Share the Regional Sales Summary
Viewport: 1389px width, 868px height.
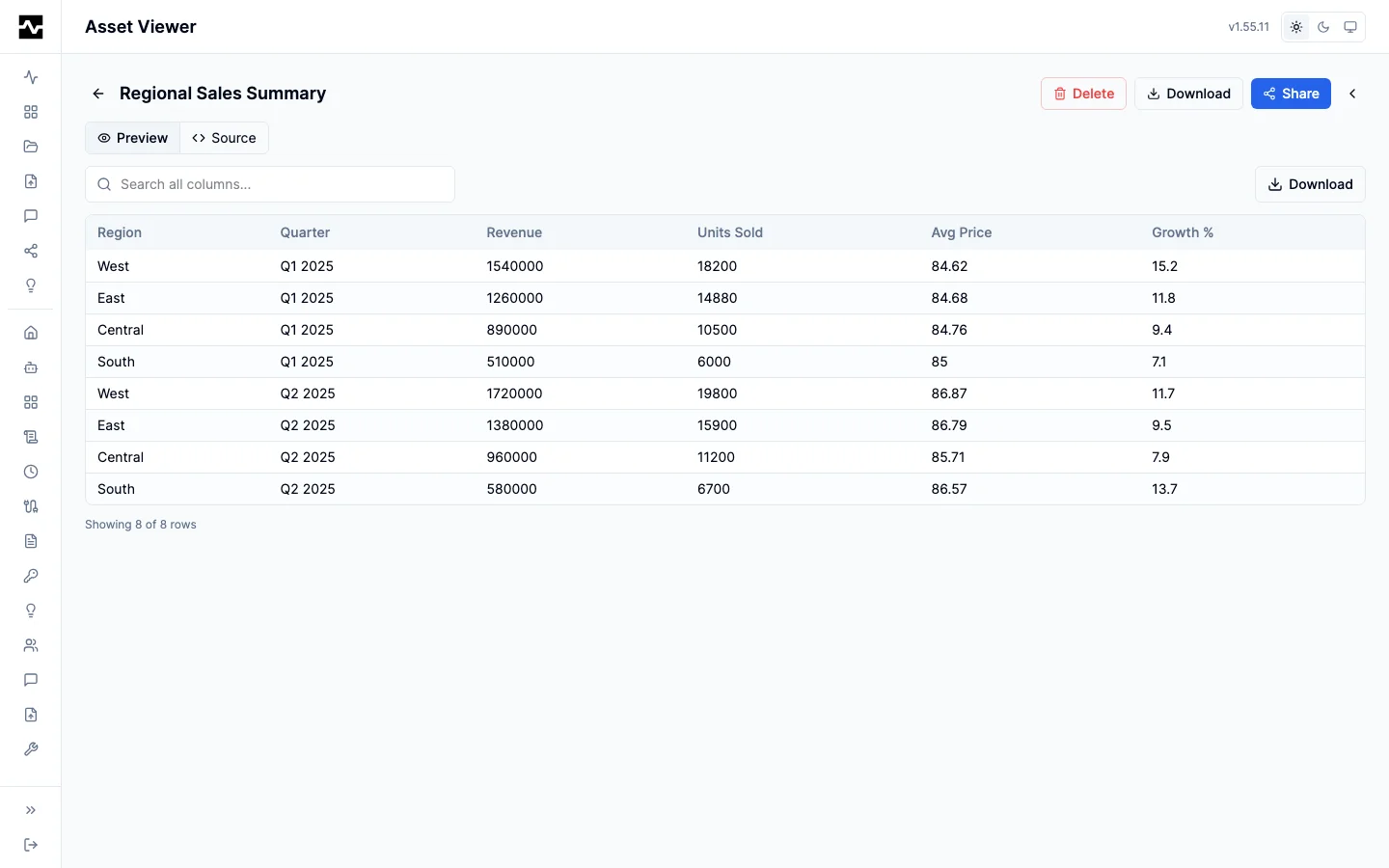[x=1291, y=94]
